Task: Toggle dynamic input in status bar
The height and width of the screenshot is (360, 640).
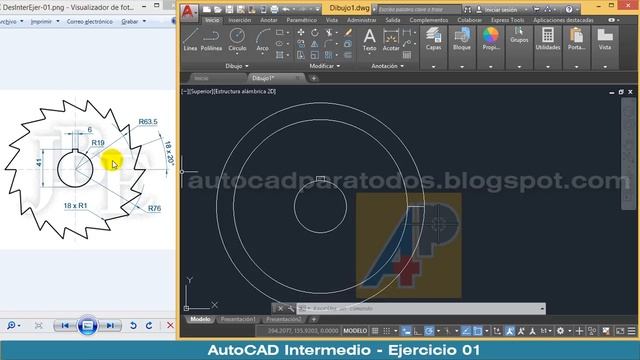Action: [406, 331]
